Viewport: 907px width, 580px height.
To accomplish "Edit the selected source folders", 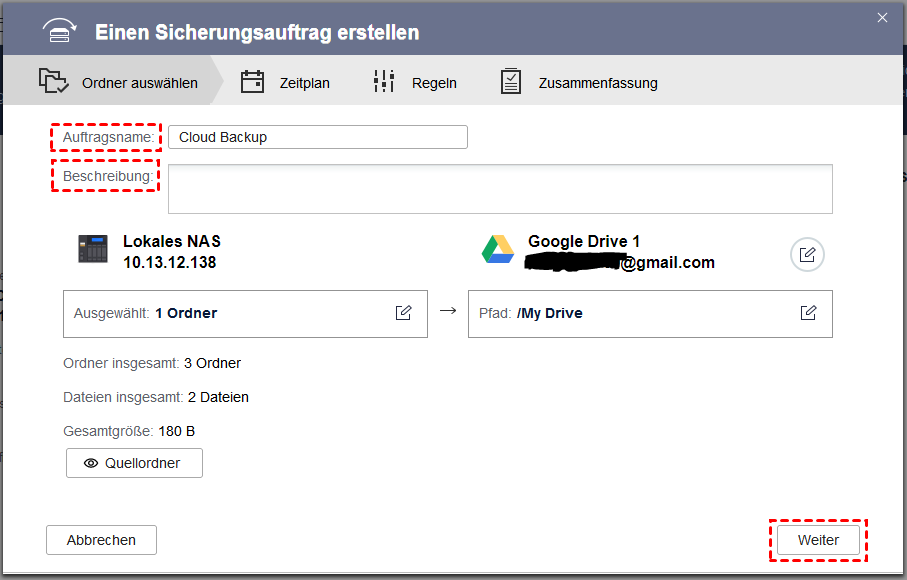I will point(403,313).
